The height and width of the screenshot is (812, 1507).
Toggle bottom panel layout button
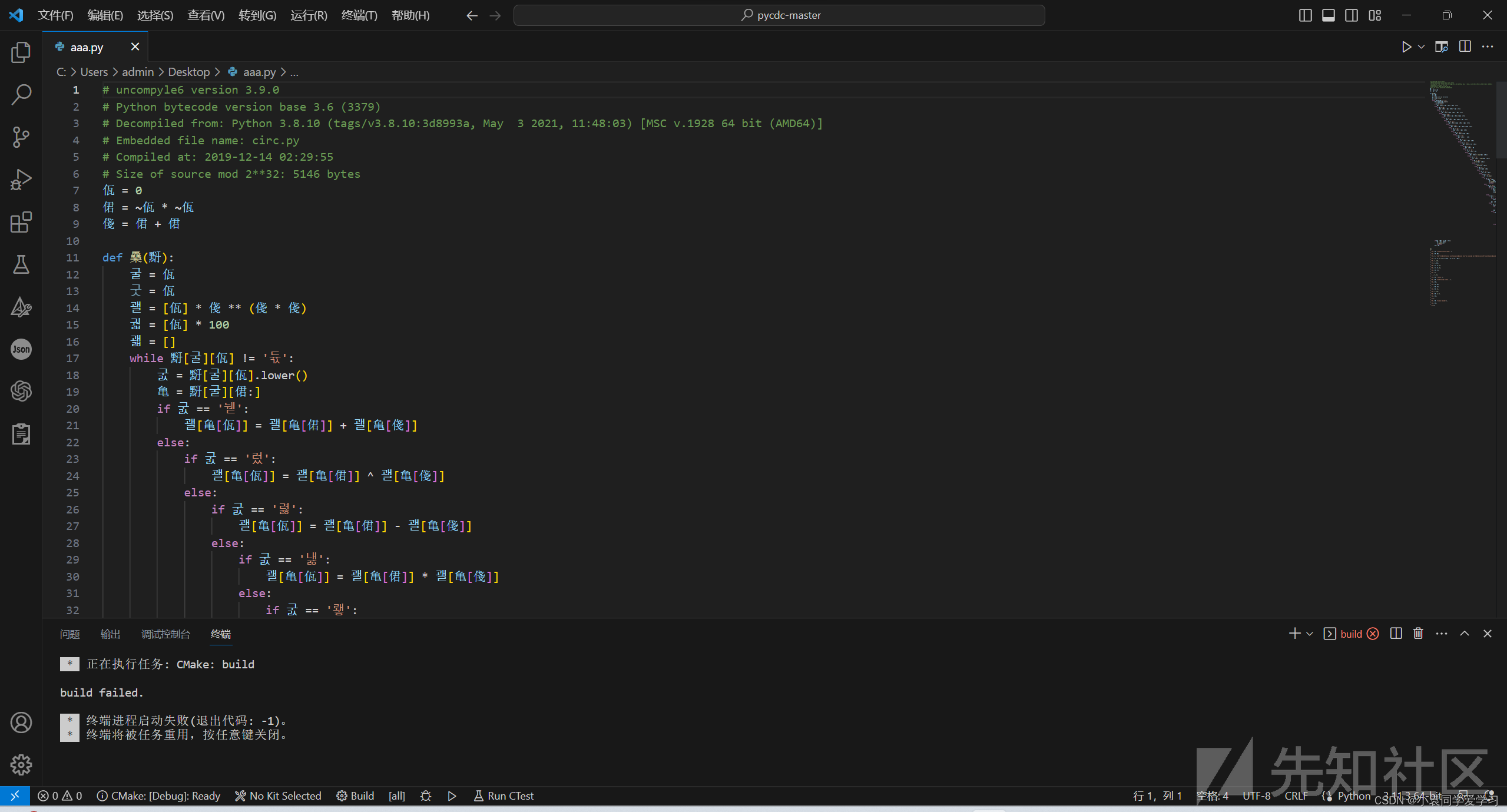[x=1329, y=15]
